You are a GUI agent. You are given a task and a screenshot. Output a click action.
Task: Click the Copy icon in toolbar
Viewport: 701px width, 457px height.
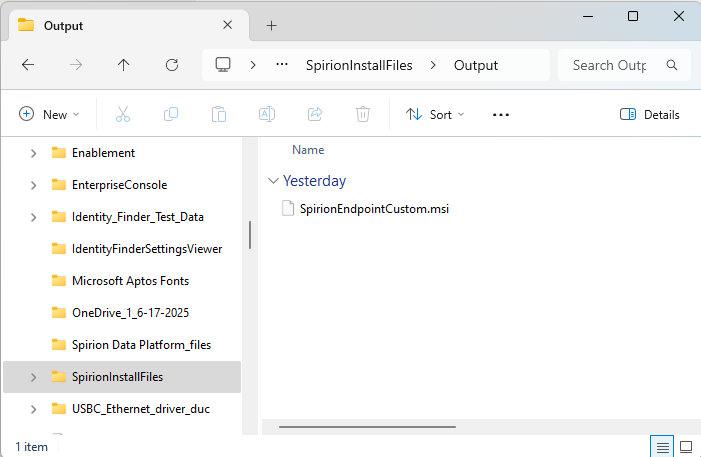[171, 115]
